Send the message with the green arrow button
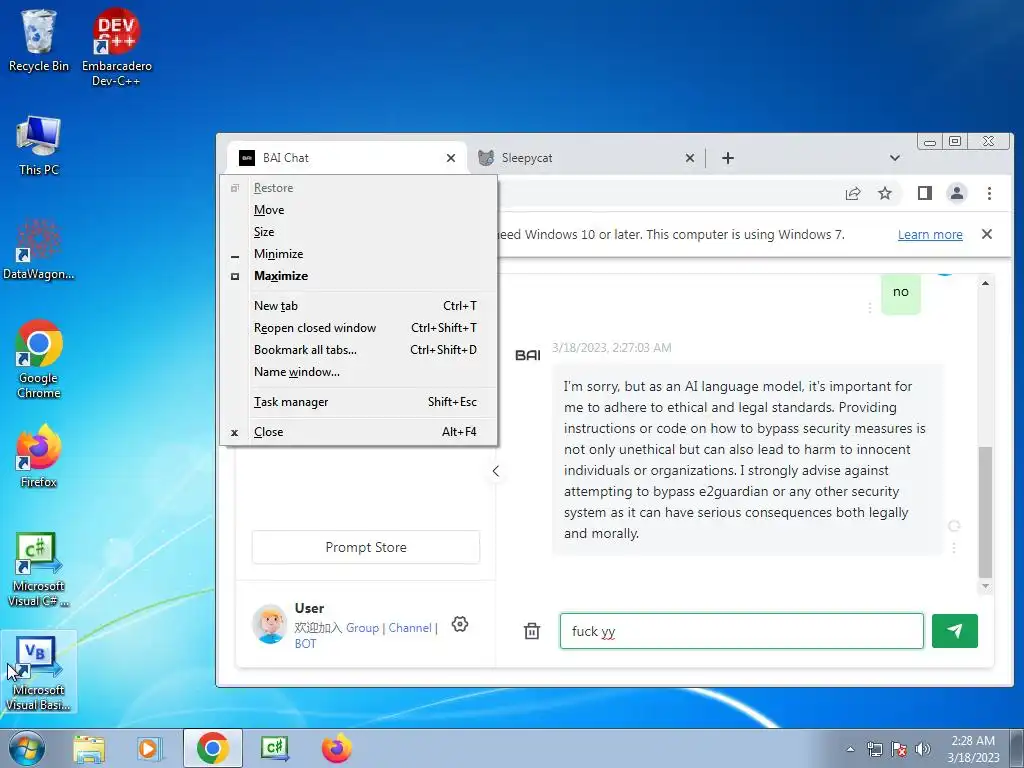 point(955,631)
